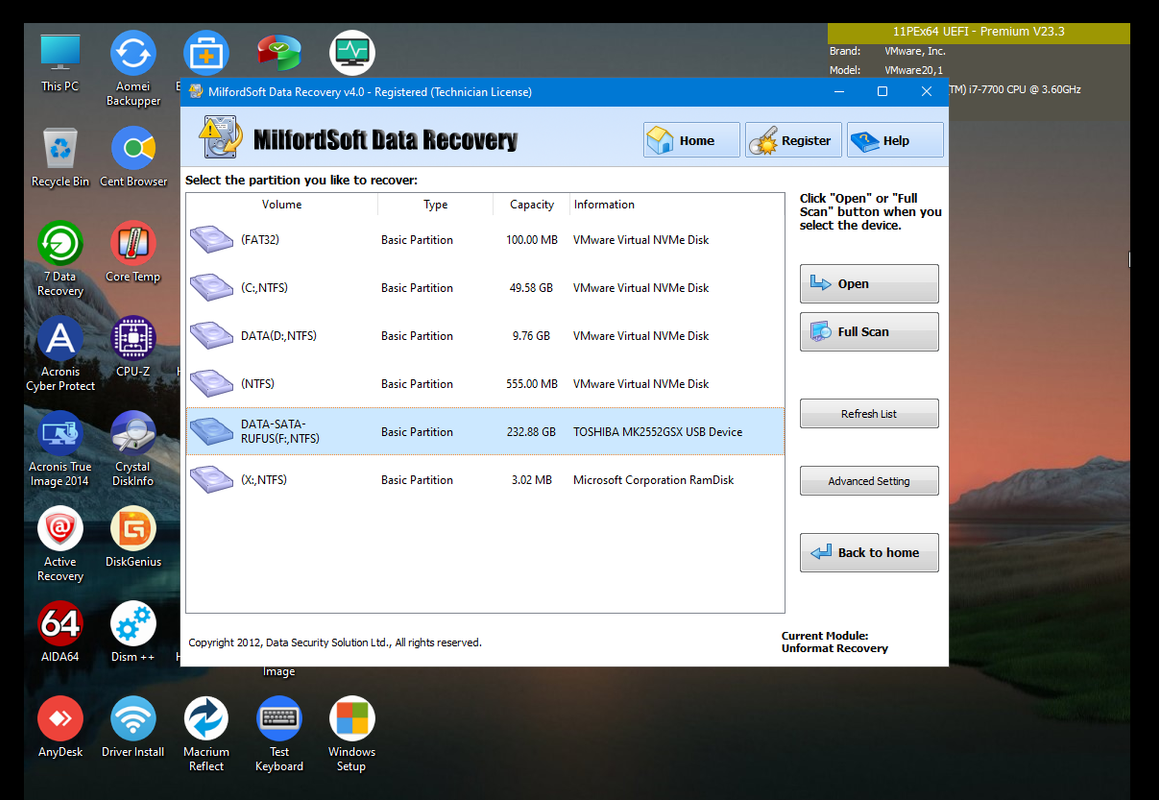Launch Core Temp desktop icon
This screenshot has height=800, width=1159.
[133, 252]
